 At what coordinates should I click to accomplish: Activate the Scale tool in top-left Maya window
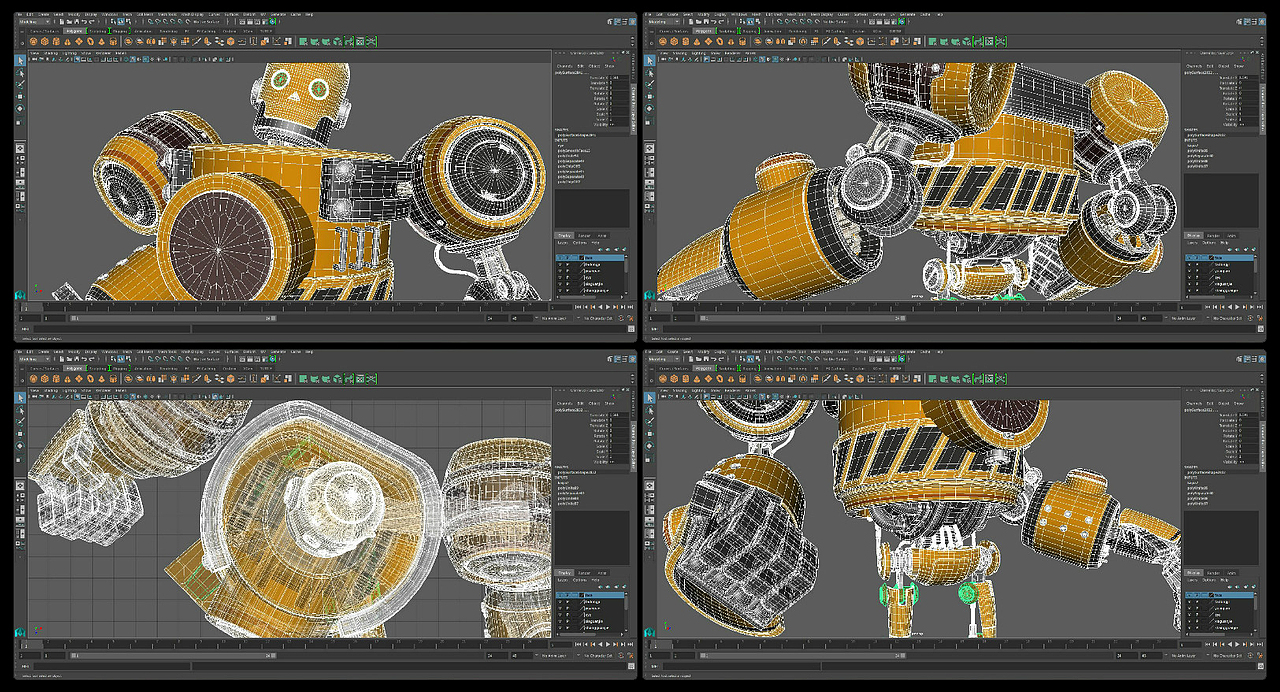pyautogui.click(x=20, y=122)
